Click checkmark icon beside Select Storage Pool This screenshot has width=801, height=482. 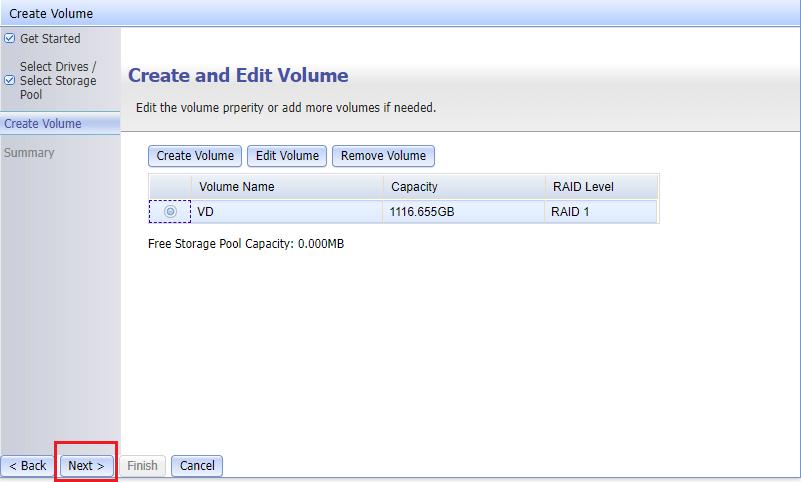10,80
